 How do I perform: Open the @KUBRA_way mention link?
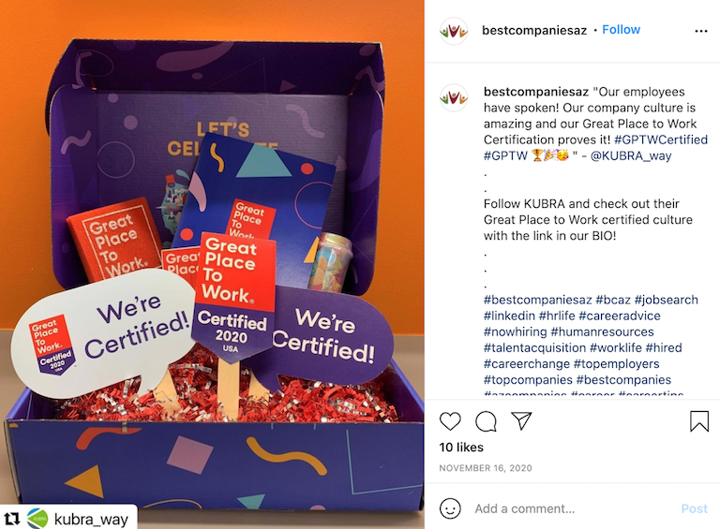click(x=631, y=156)
